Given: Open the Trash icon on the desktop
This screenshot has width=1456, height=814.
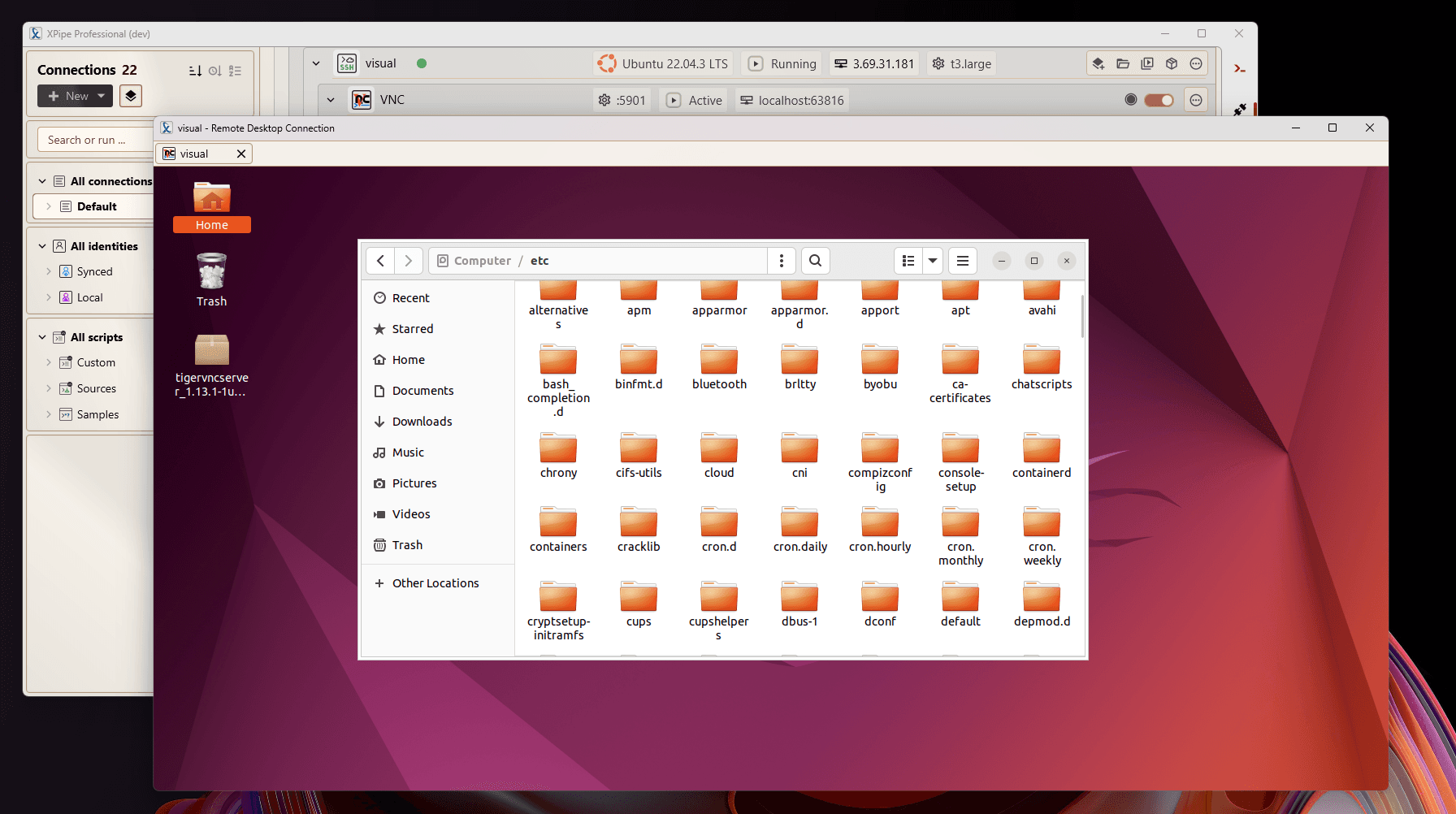Looking at the screenshot, I should point(211,279).
